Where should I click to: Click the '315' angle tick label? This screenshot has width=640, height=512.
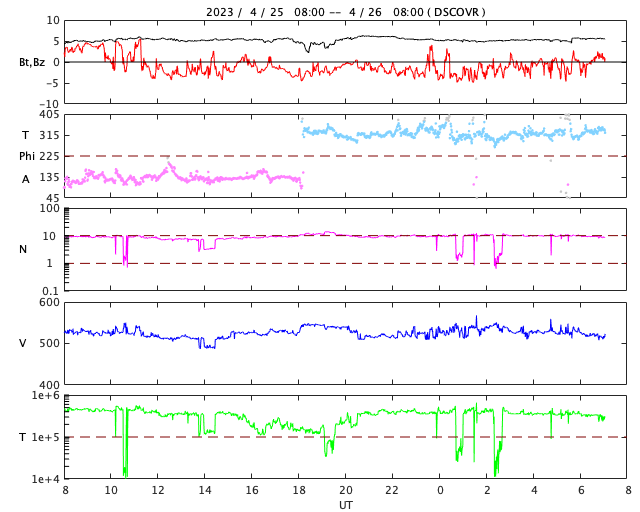(x=49, y=135)
